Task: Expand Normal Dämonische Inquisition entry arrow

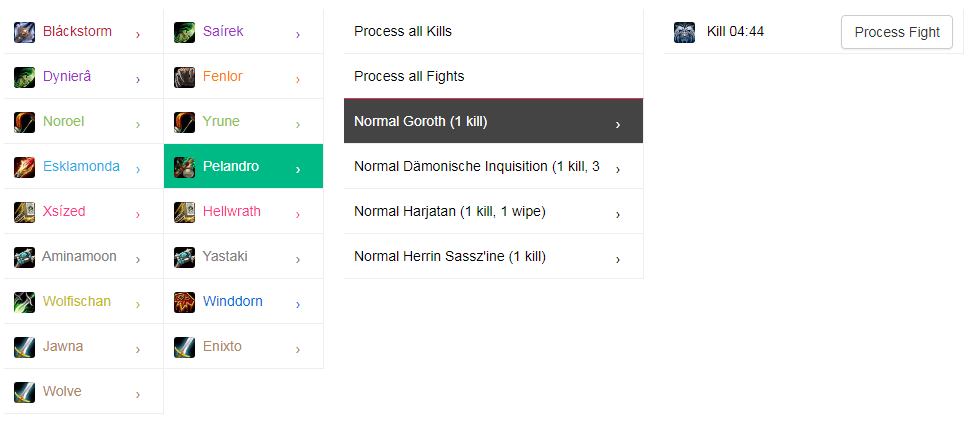Action: click(617, 169)
